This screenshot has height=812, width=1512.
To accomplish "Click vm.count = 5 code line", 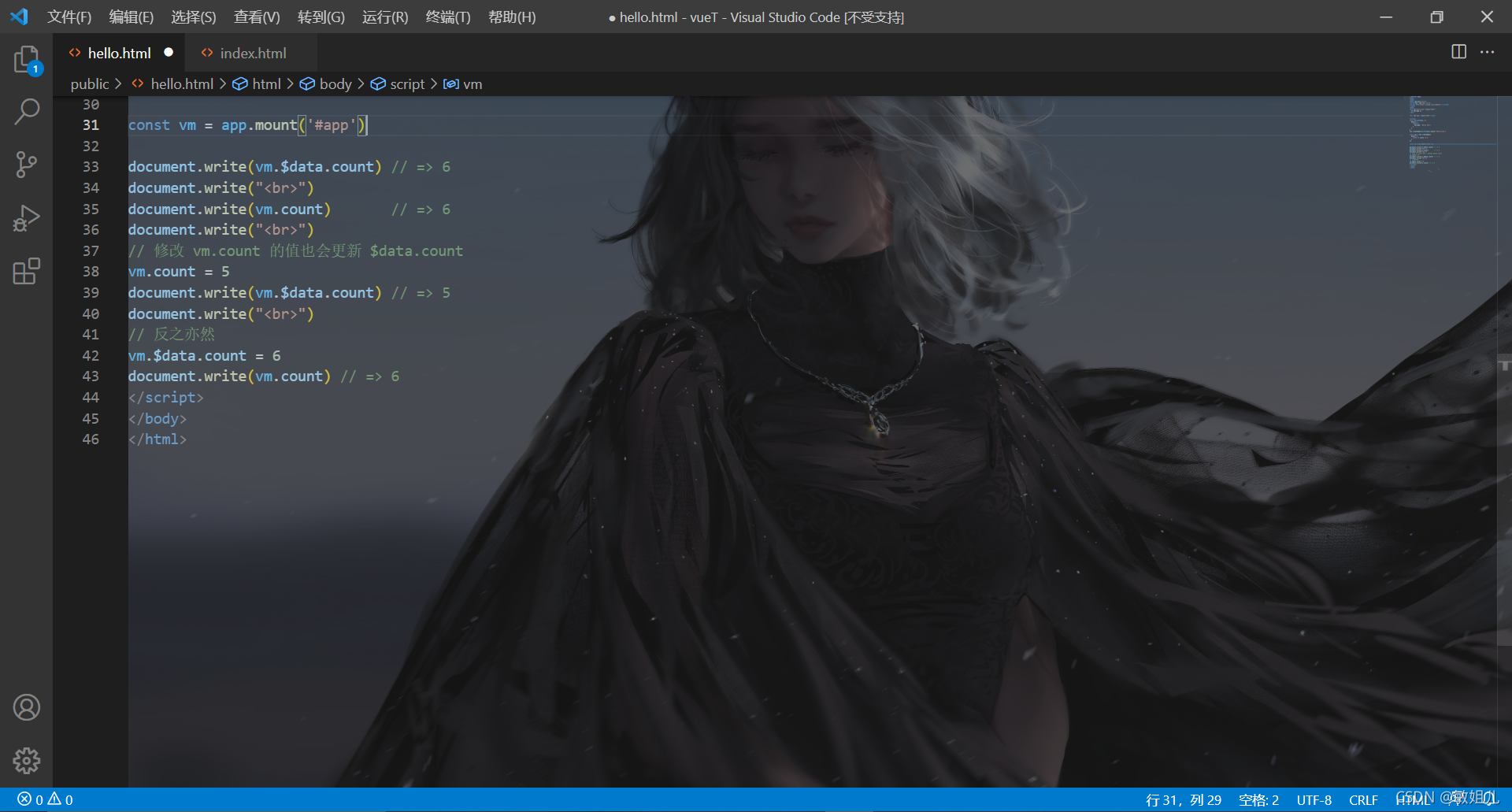I will coord(179,271).
